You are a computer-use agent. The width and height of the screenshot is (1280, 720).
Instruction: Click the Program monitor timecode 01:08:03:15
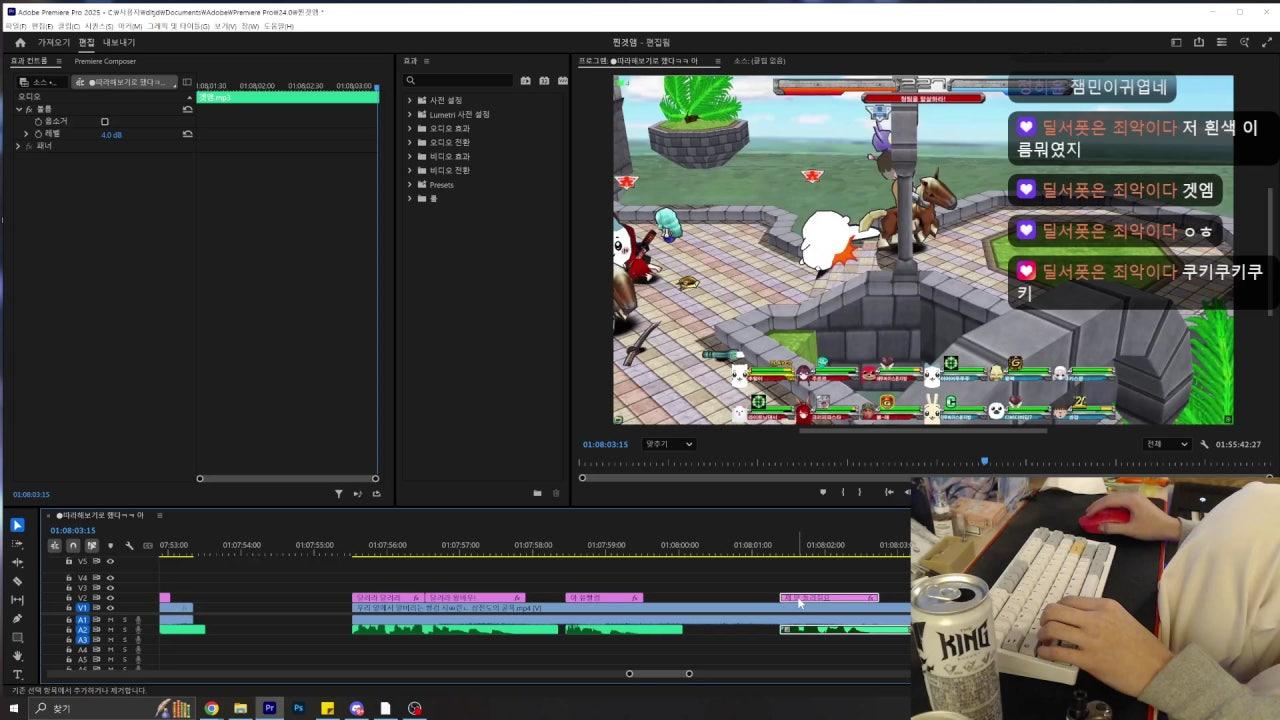click(605, 444)
